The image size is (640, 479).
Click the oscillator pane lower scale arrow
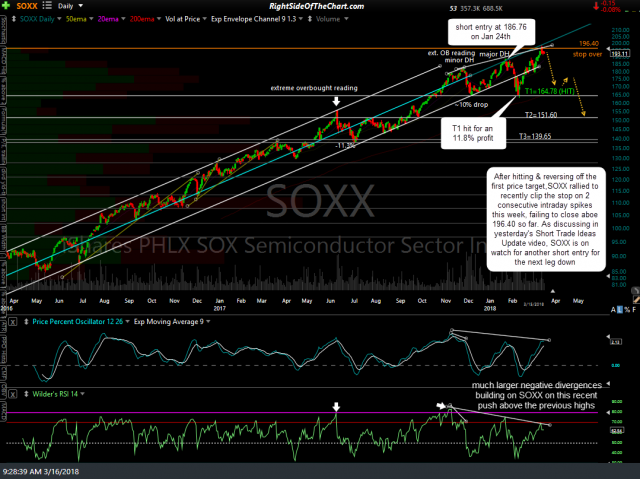click(x=608, y=384)
